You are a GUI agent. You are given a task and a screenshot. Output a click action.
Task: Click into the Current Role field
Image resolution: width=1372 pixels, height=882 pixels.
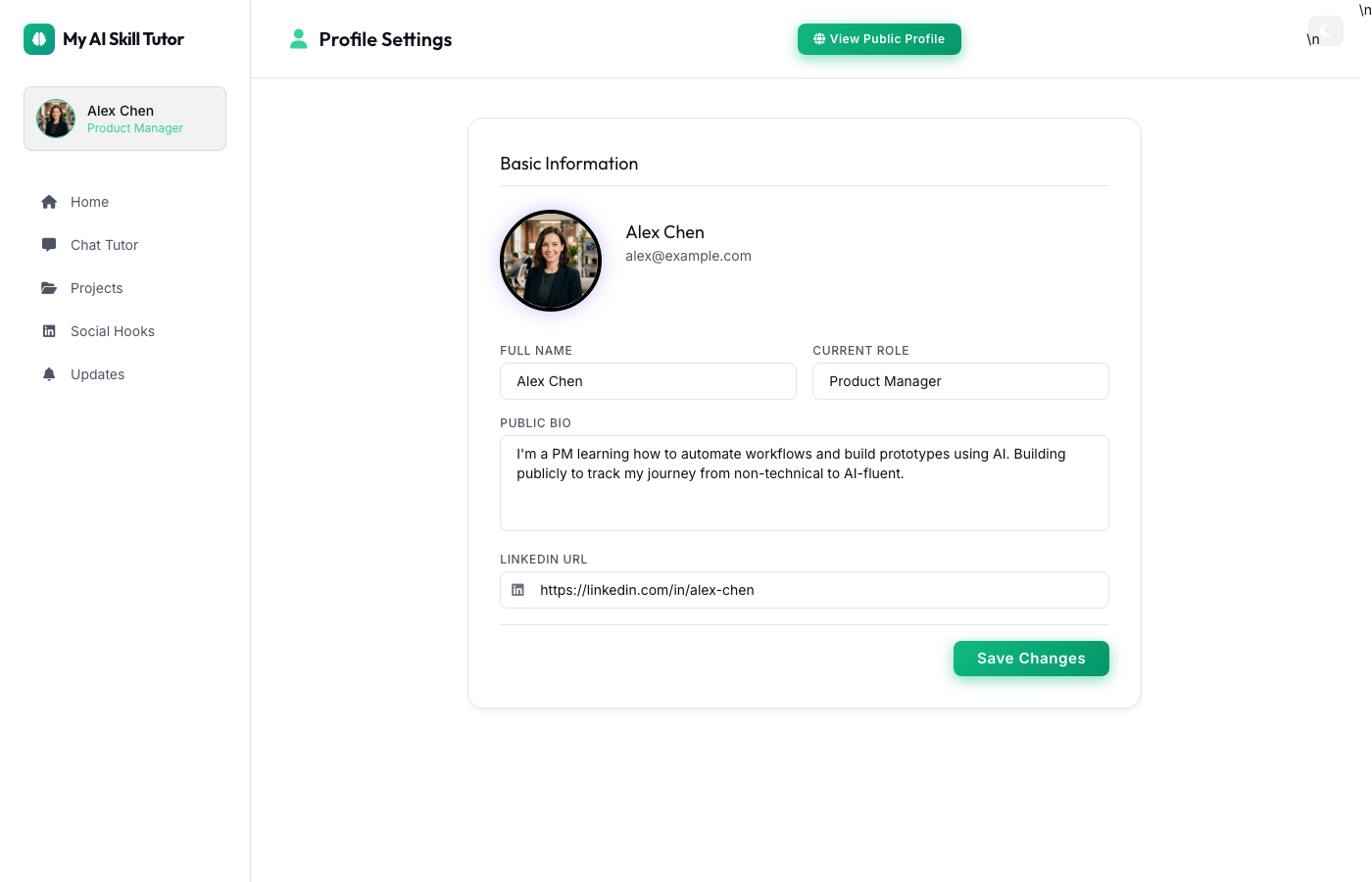[x=960, y=381]
